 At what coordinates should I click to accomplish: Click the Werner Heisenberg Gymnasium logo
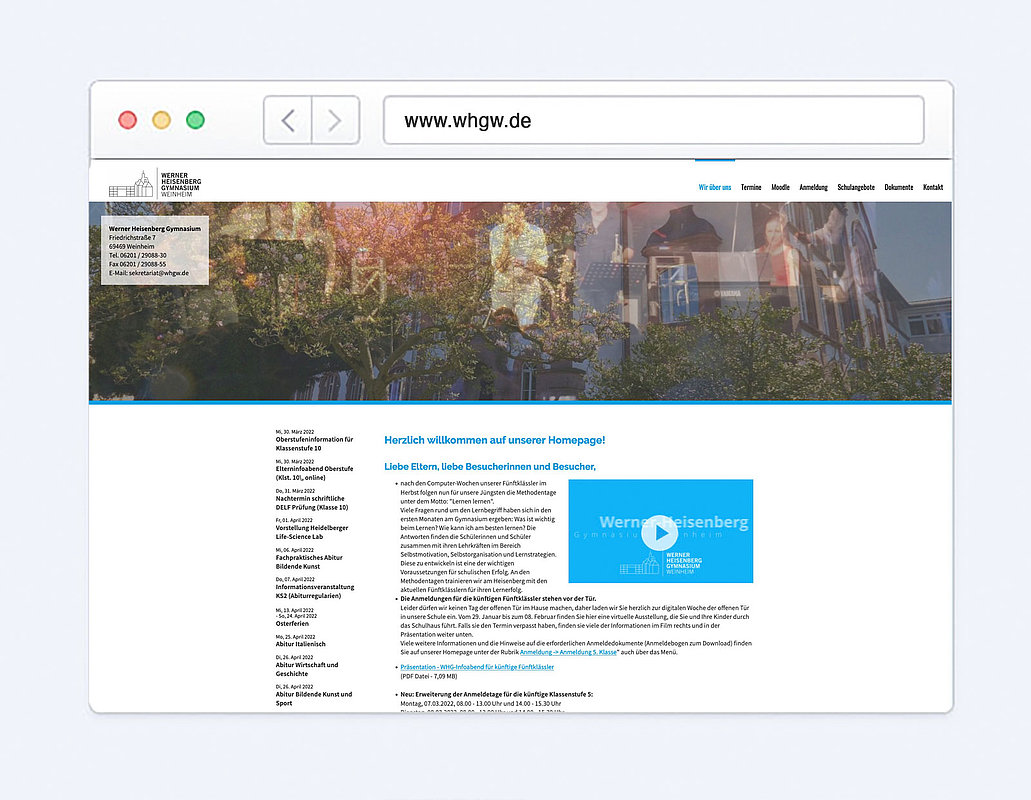[x=154, y=184]
